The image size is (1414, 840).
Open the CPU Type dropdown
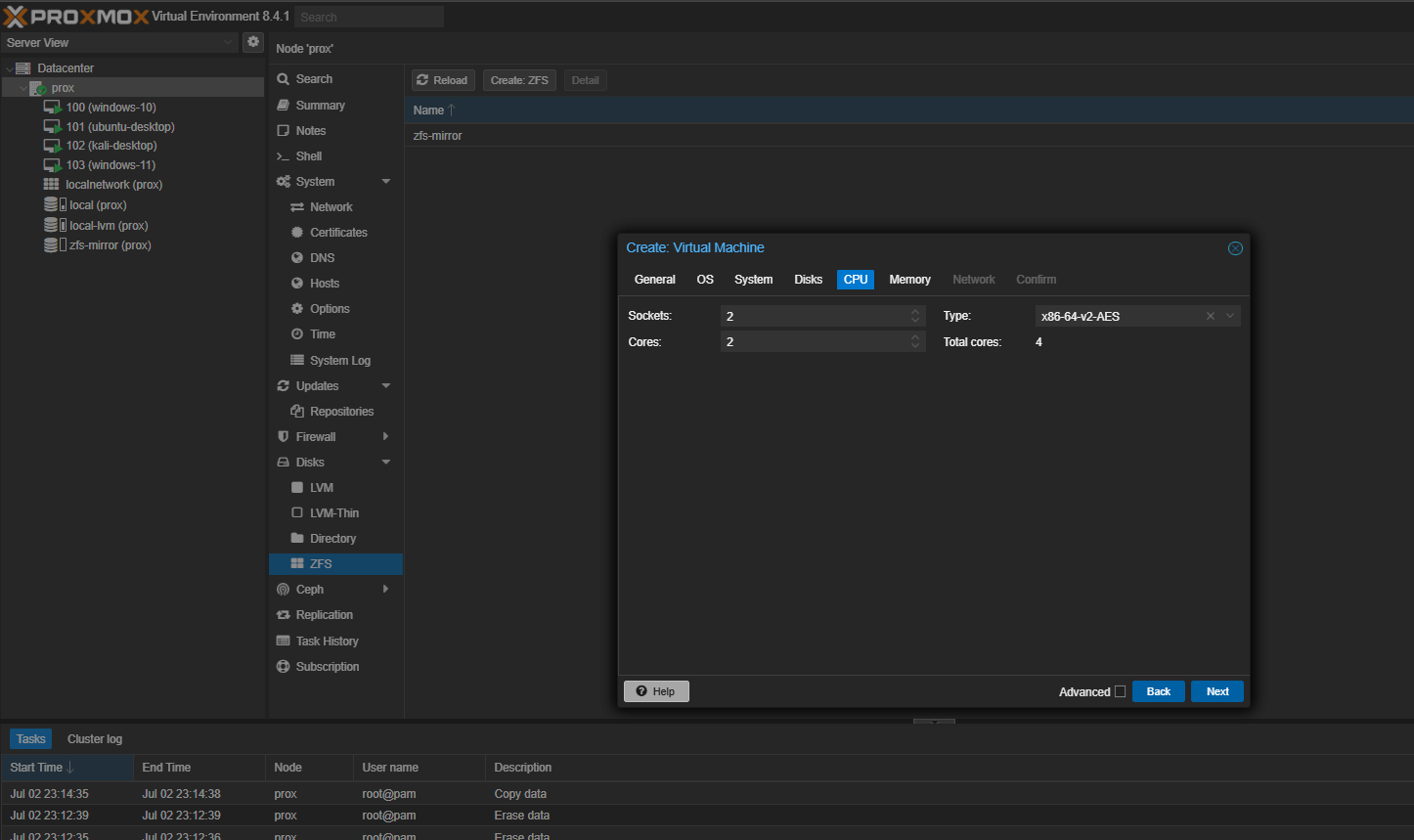[1230, 315]
